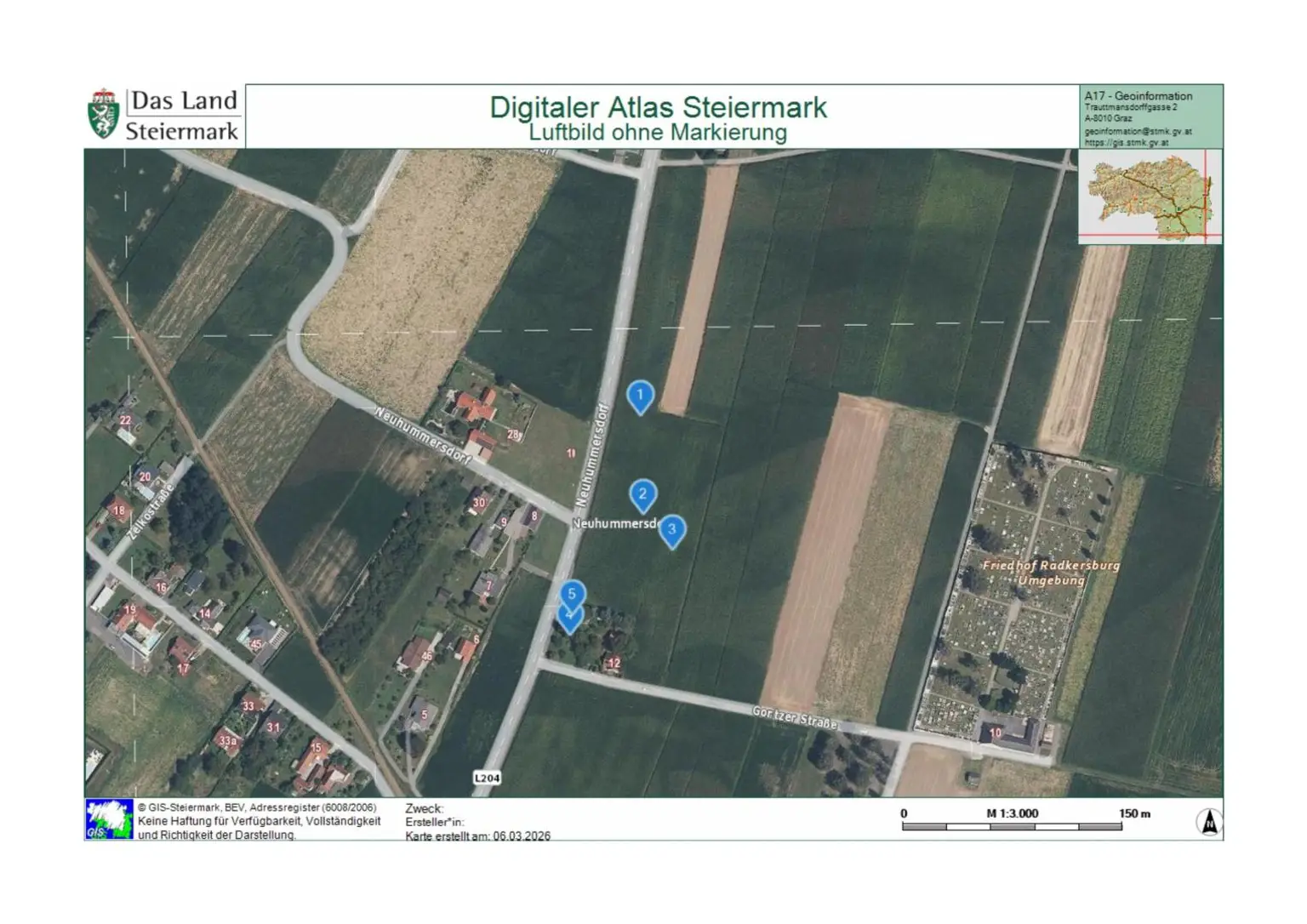The width and height of the screenshot is (1307, 924).
Task: Open the Styria overview map thumbnail
Action: 1150,197
